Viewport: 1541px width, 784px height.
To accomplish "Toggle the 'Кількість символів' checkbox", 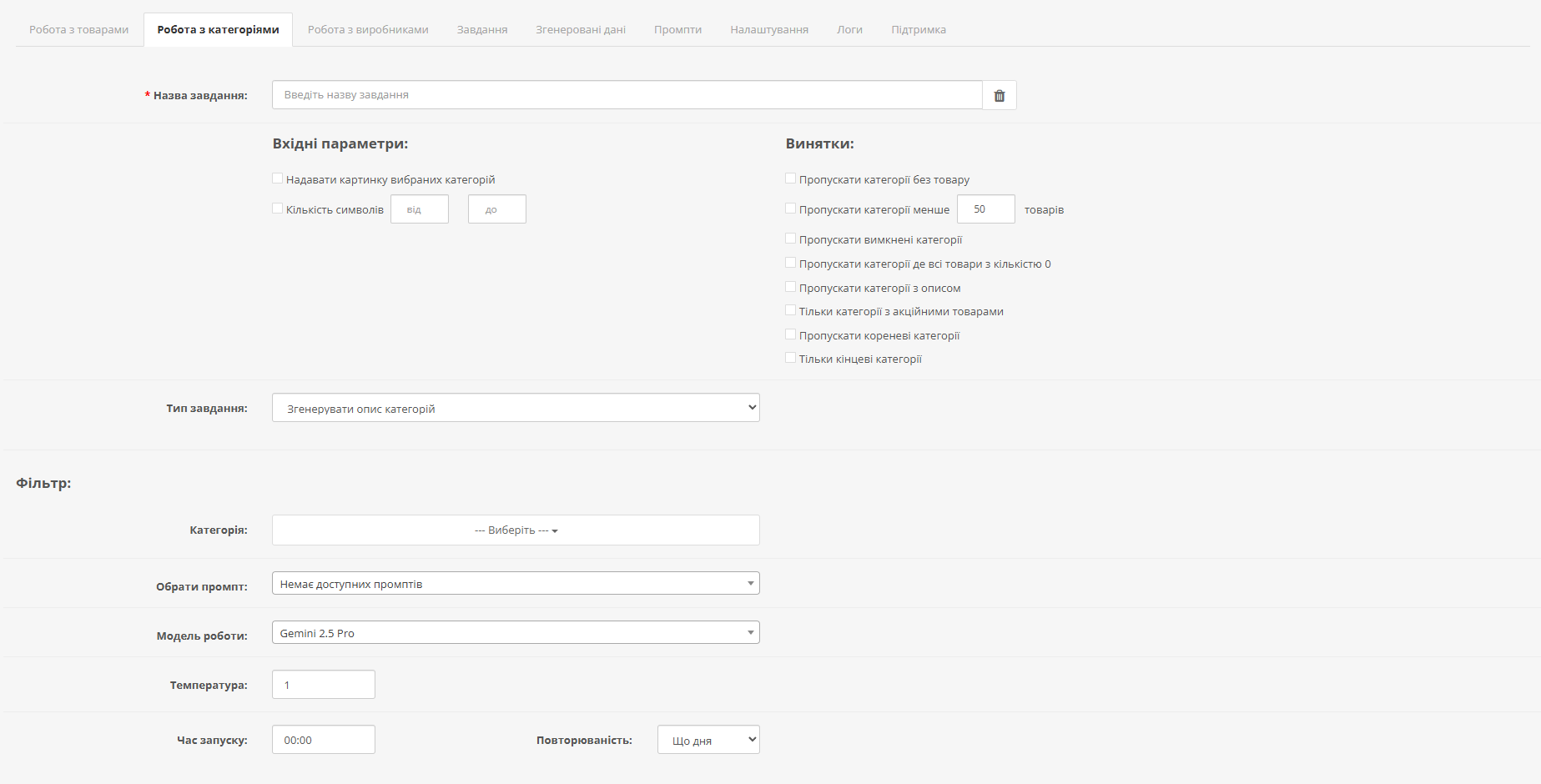I will pos(278,209).
